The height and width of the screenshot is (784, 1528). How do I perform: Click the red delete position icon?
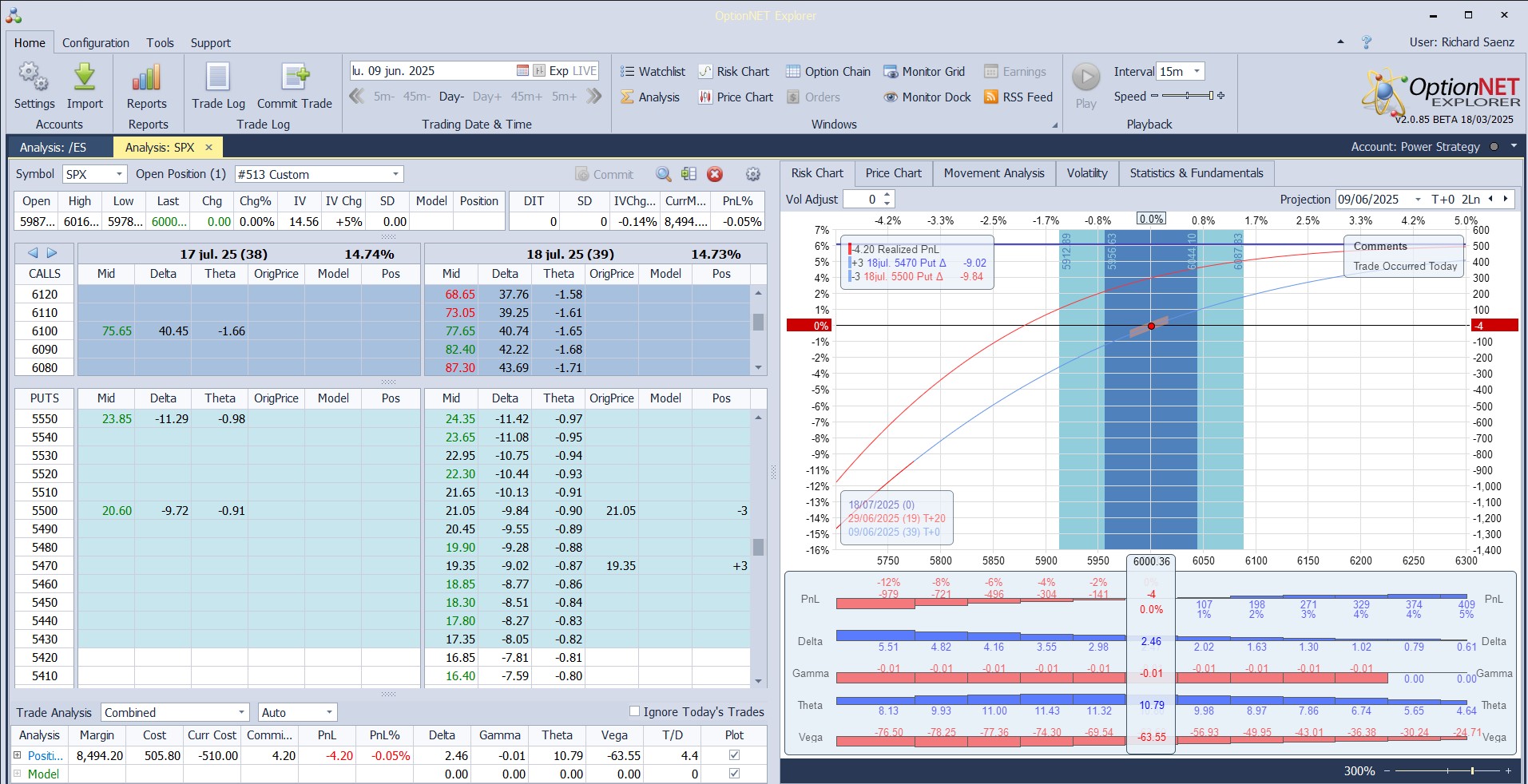[x=715, y=174]
